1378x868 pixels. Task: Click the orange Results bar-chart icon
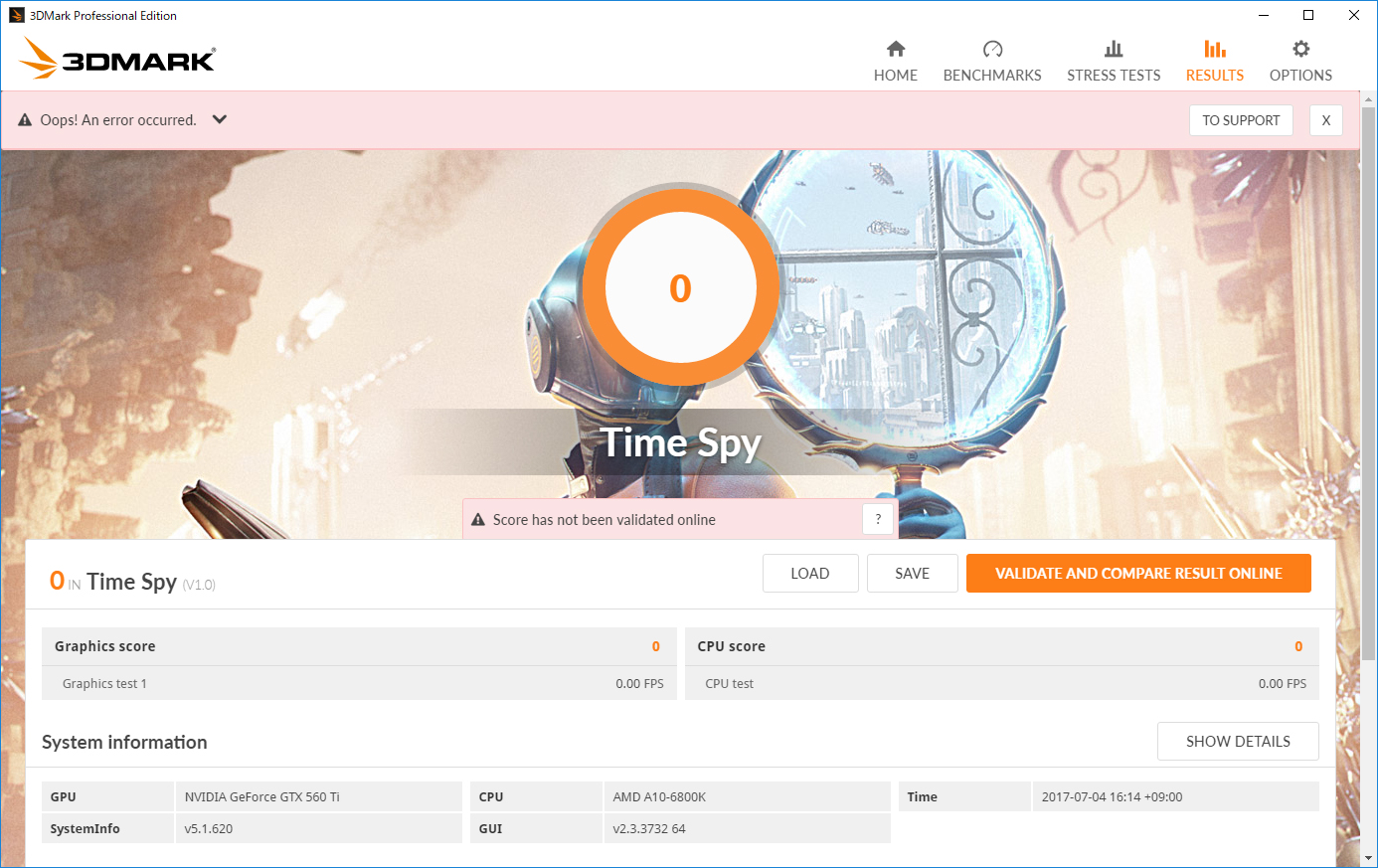tap(1214, 48)
